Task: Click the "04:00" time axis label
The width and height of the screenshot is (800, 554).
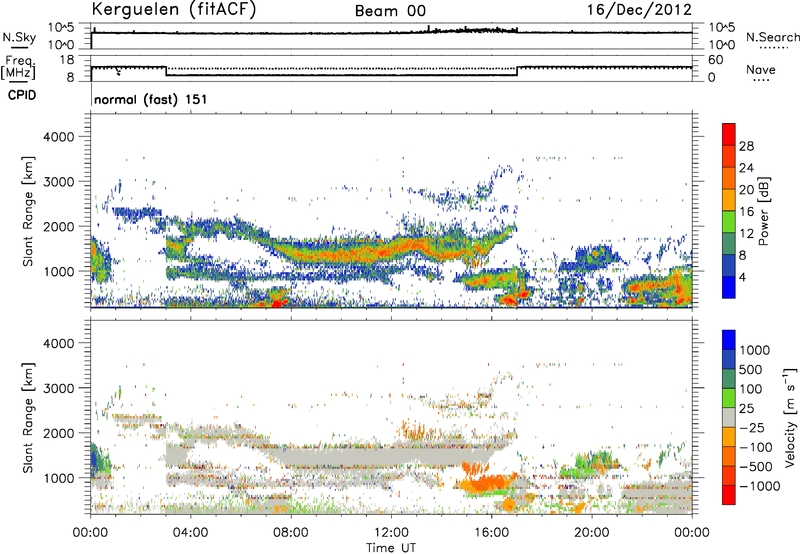Action: click(x=190, y=533)
